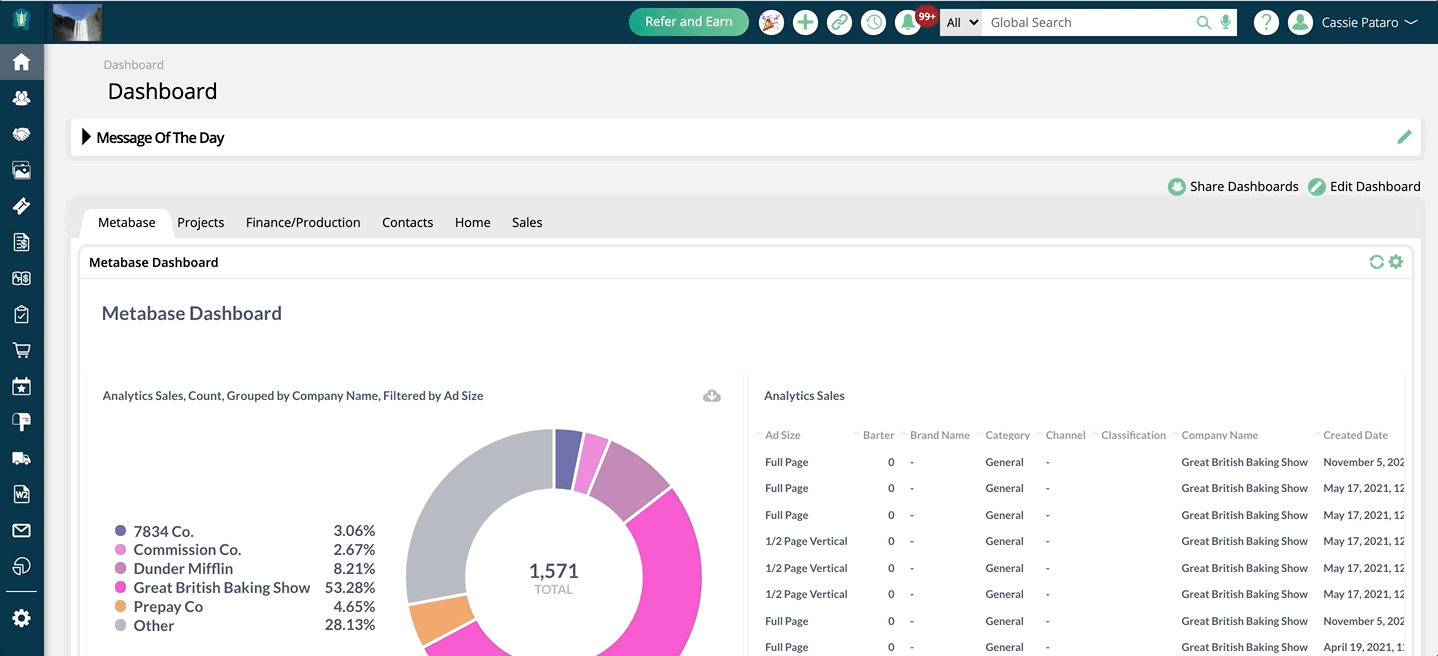Switch to the Sales tab
1438x656 pixels.
tap(527, 222)
